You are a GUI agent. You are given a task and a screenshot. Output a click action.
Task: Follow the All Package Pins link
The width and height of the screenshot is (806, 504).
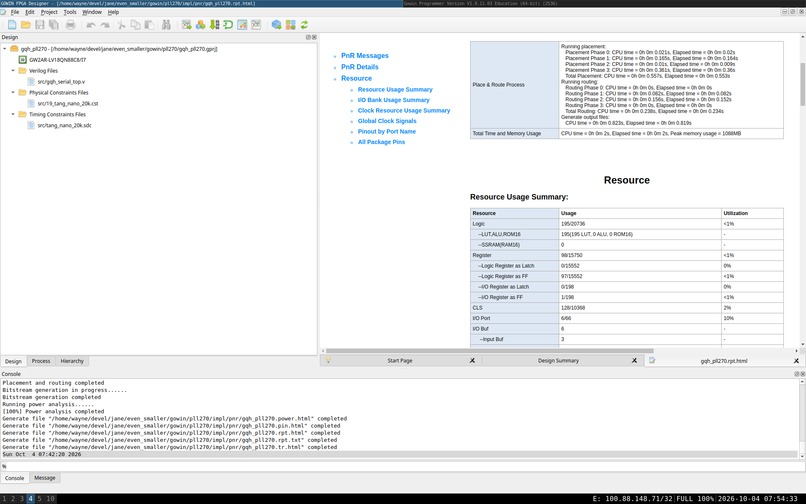[381, 142]
